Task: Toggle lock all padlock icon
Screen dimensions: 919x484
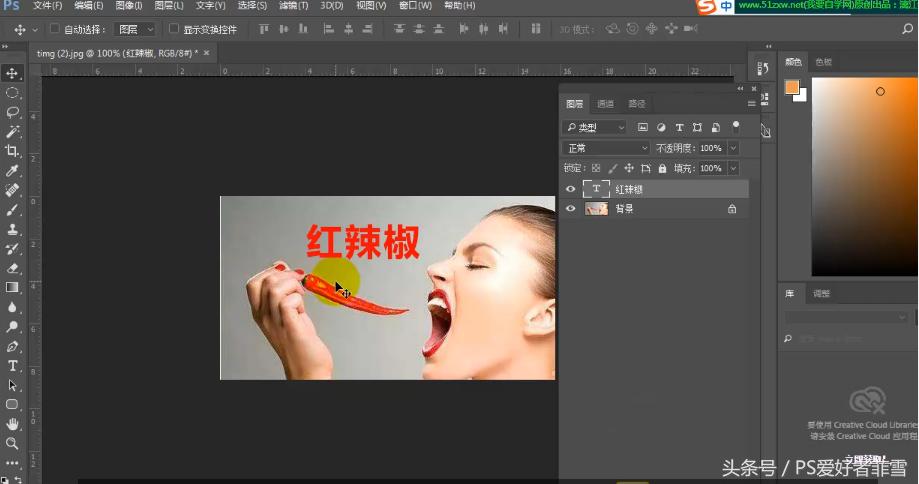Action: [662, 168]
